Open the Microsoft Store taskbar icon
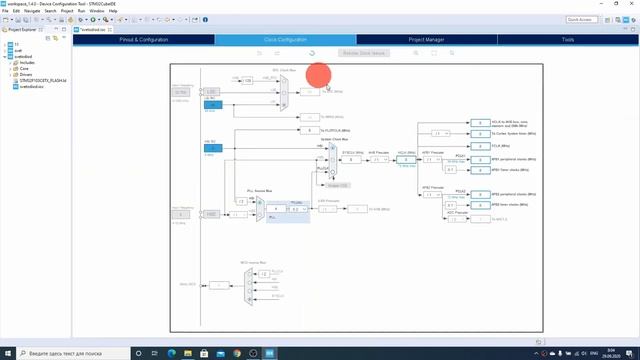The image size is (640, 360). (204, 353)
